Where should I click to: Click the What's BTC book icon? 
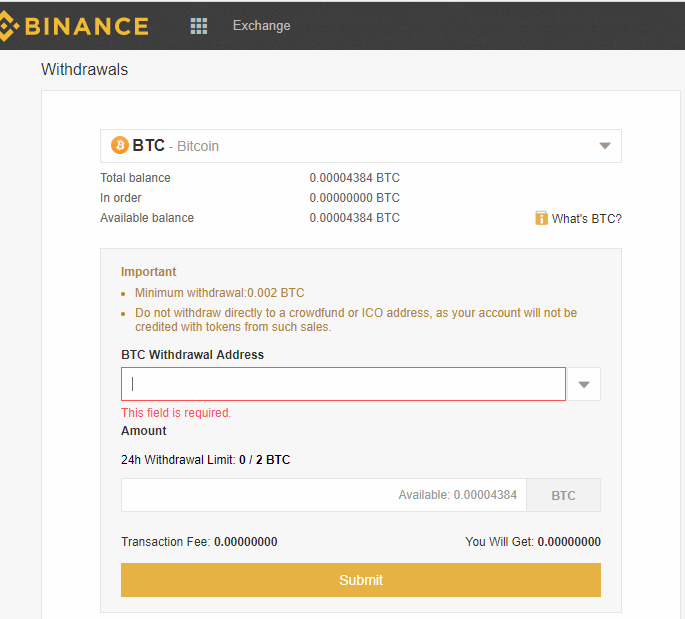(x=541, y=218)
